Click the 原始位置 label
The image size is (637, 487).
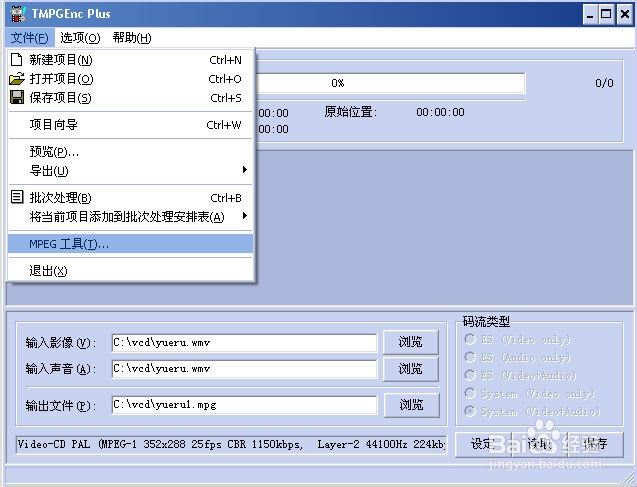point(350,112)
